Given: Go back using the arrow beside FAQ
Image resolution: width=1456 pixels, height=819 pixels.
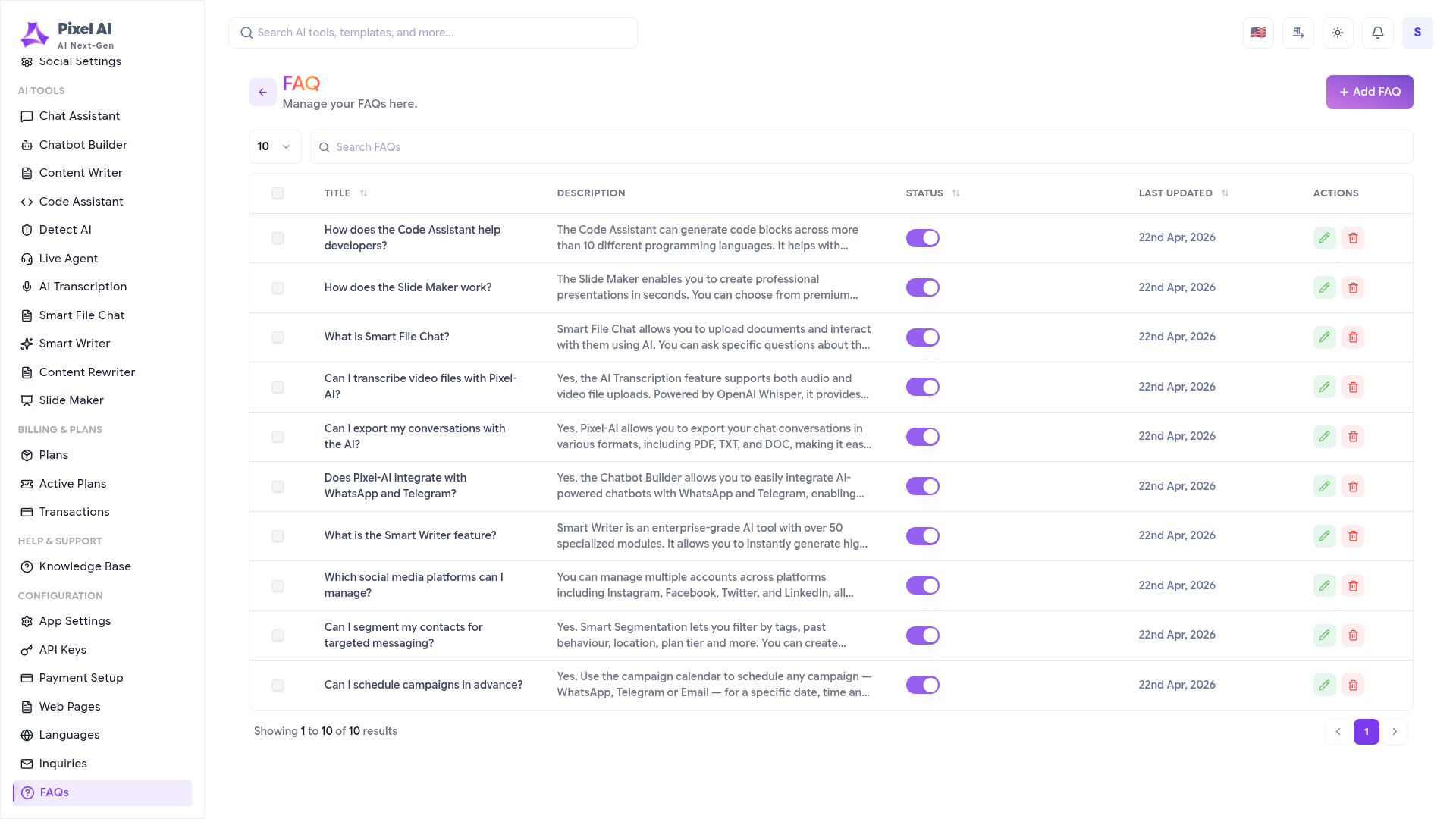Looking at the screenshot, I should [x=262, y=93].
